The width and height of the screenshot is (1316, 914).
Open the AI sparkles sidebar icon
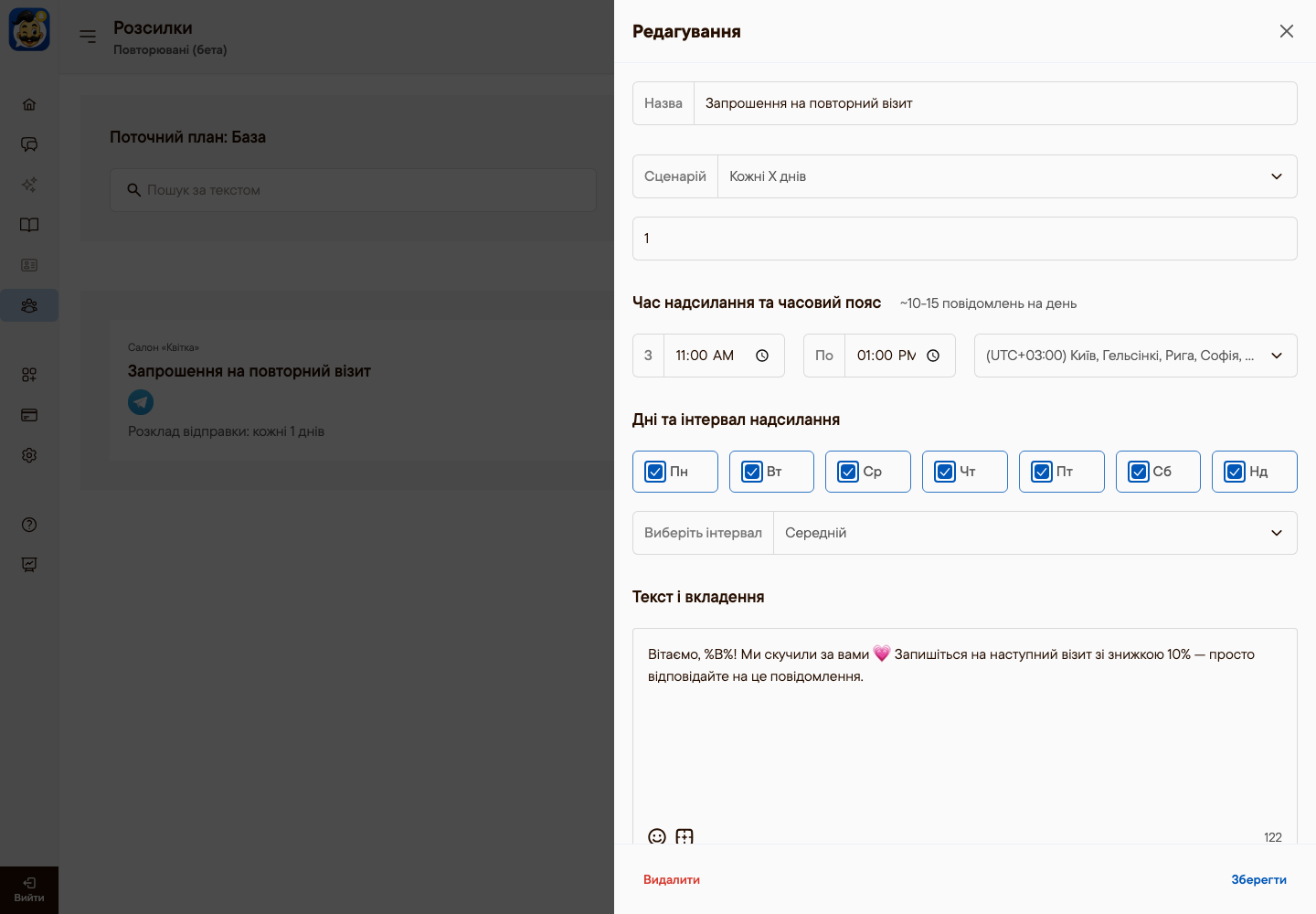tap(29, 185)
